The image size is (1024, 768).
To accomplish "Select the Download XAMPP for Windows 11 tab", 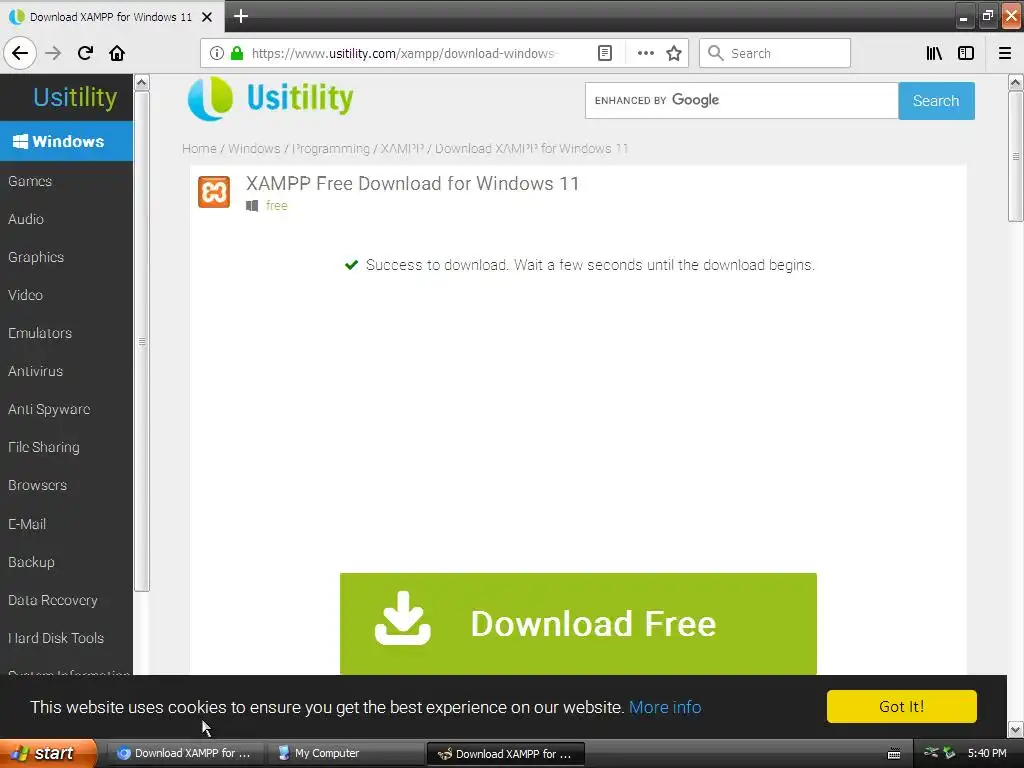I will click(x=111, y=17).
